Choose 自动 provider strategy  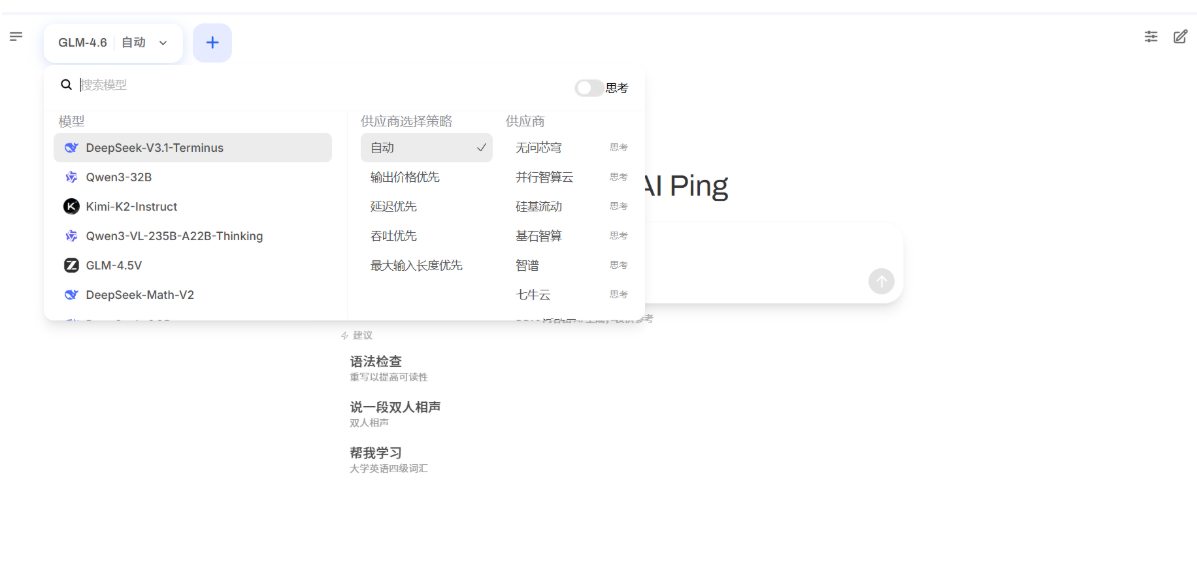click(427, 148)
